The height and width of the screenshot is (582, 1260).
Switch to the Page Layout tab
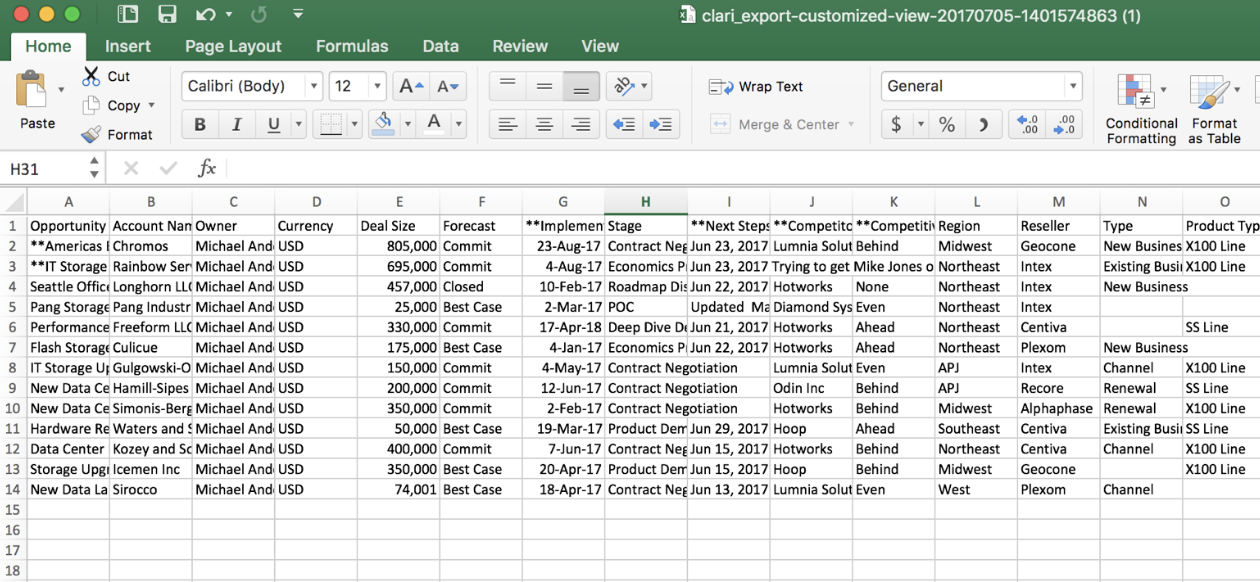[x=233, y=46]
